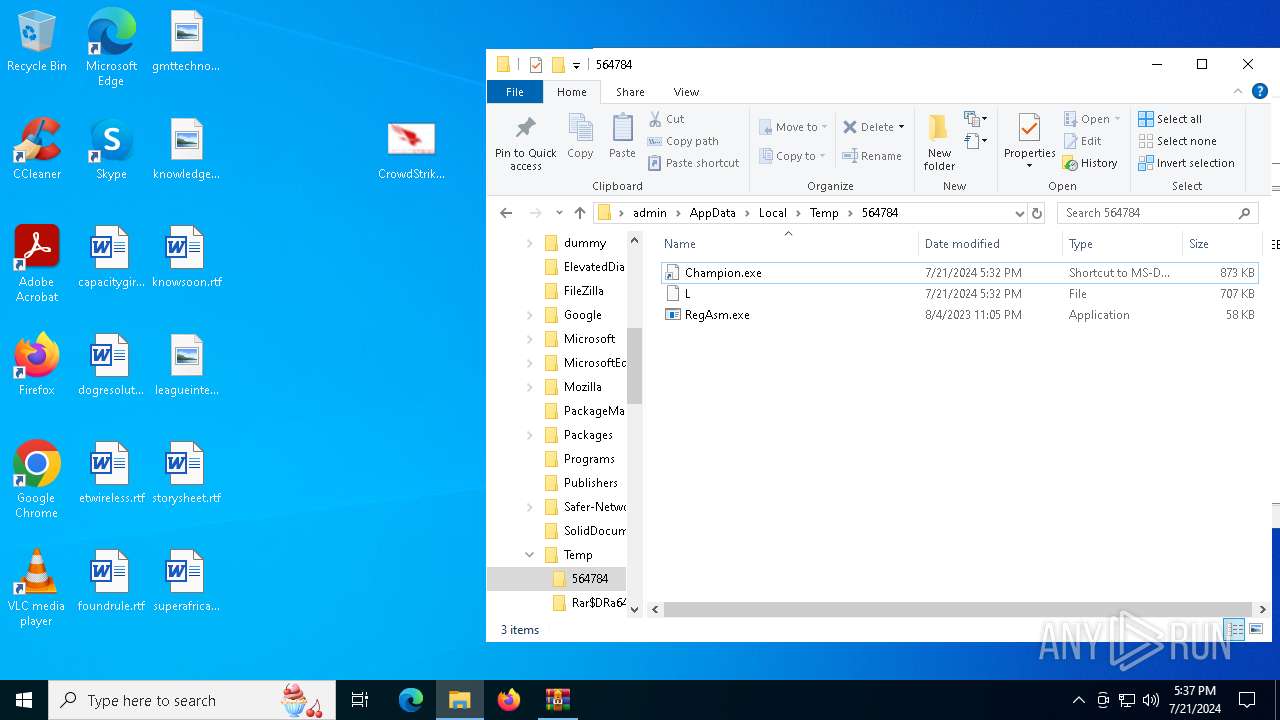Viewport: 1280px width, 720px height.
Task: Click Edit in ribbon
Action: pyautogui.click(x=1082, y=141)
